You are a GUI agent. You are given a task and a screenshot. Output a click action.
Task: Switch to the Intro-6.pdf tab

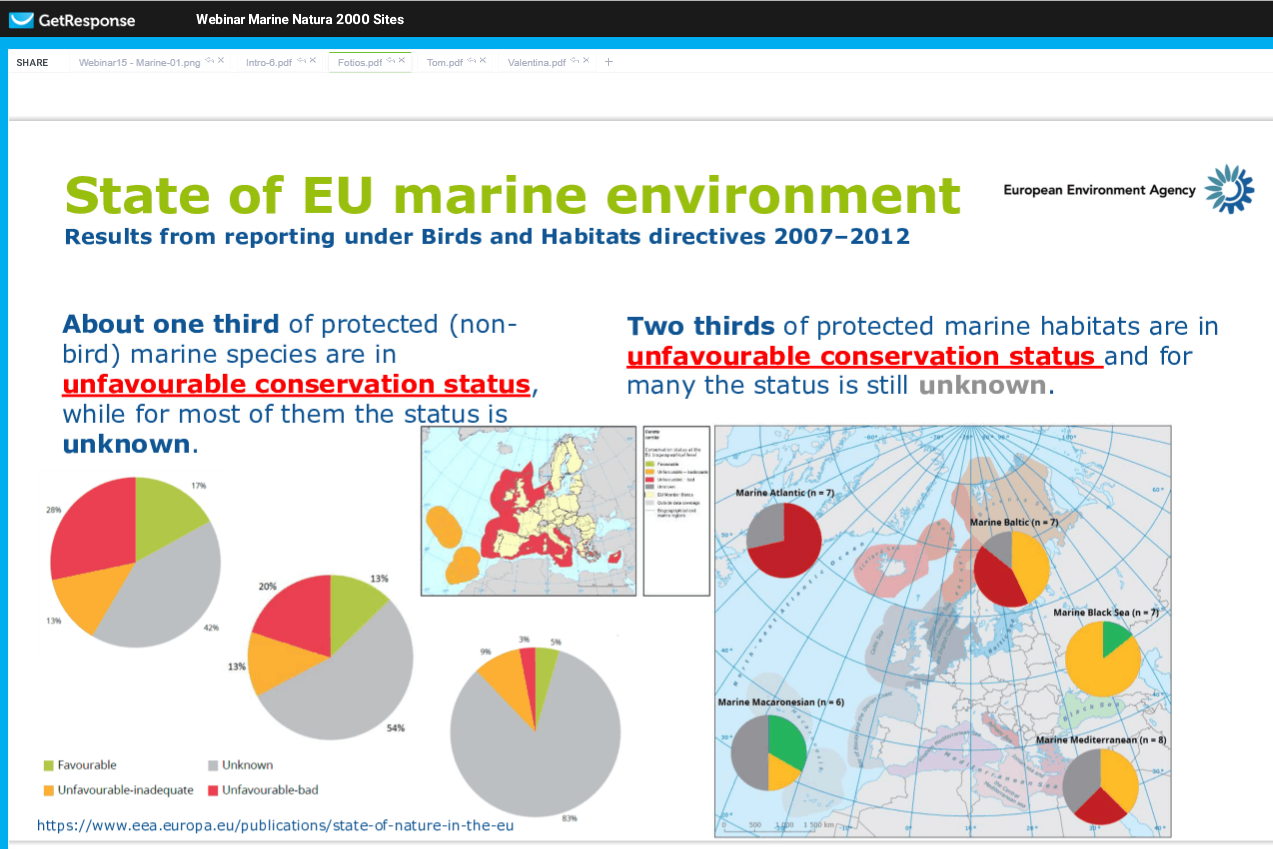(x=268, y=61)
